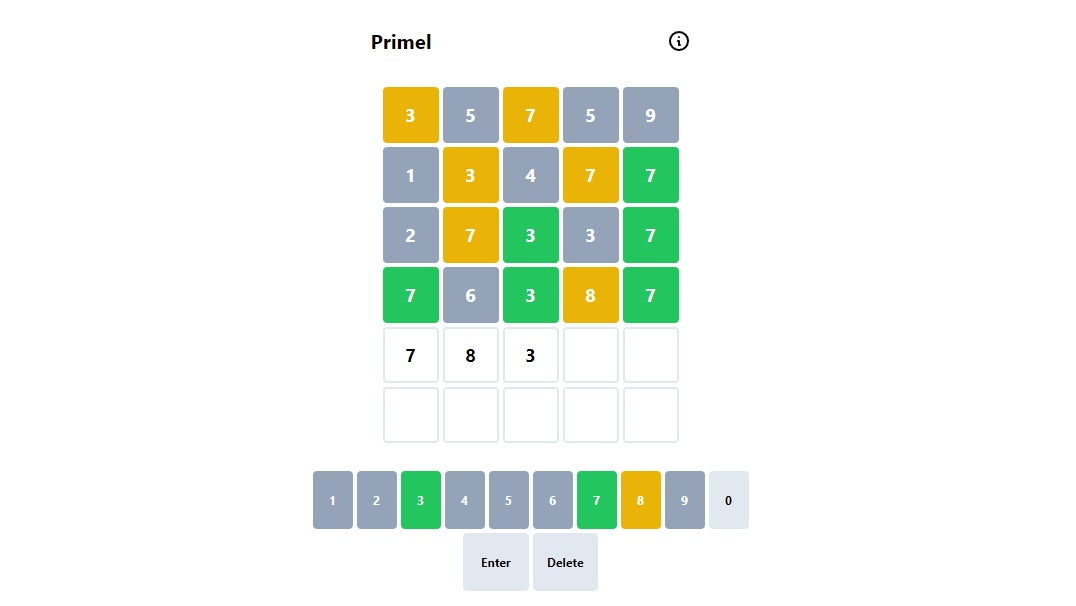Remove last digit with Delete
Viewport: 1076px width, 606px height.
coord(565,562)
